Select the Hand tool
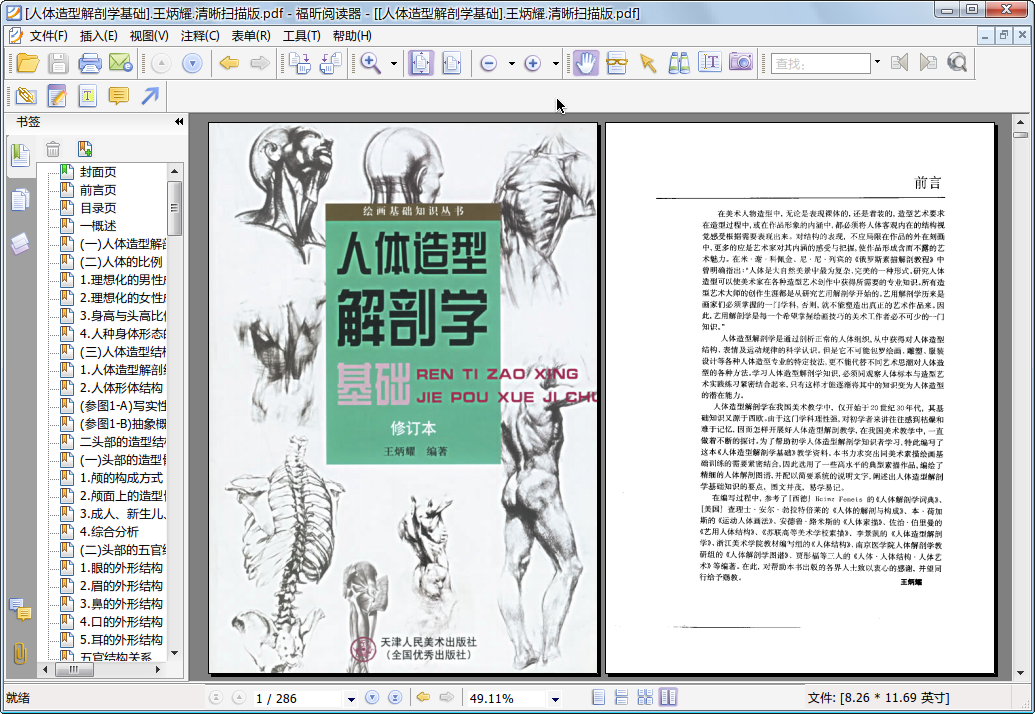Screen dimensions: 1035x714 585,63
